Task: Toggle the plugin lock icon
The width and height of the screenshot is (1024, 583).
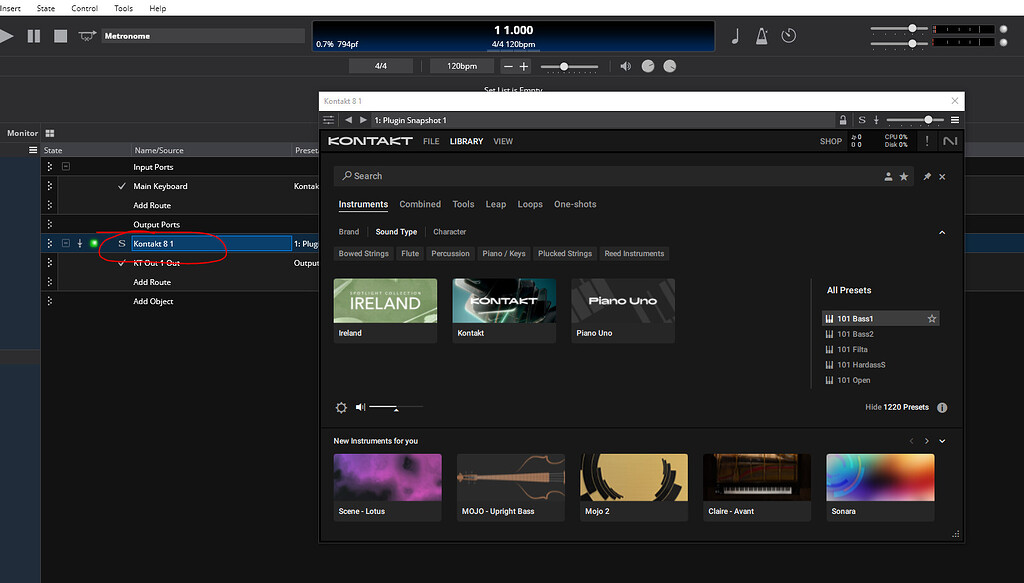Action: click(842, 120)
